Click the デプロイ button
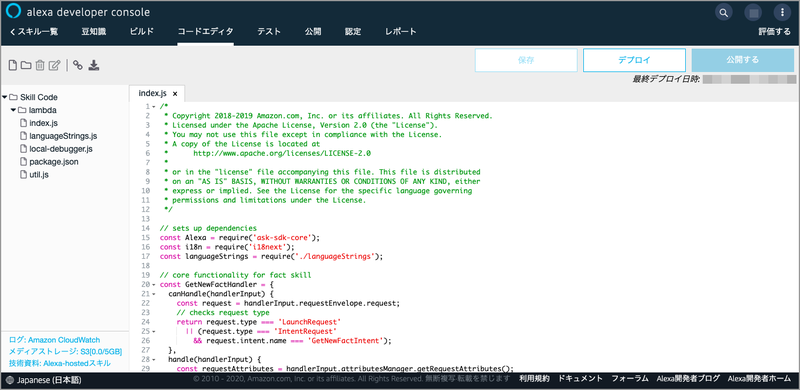Image resolution: width=800 pixels, height=390 pixels. click(x=634, y=60)
